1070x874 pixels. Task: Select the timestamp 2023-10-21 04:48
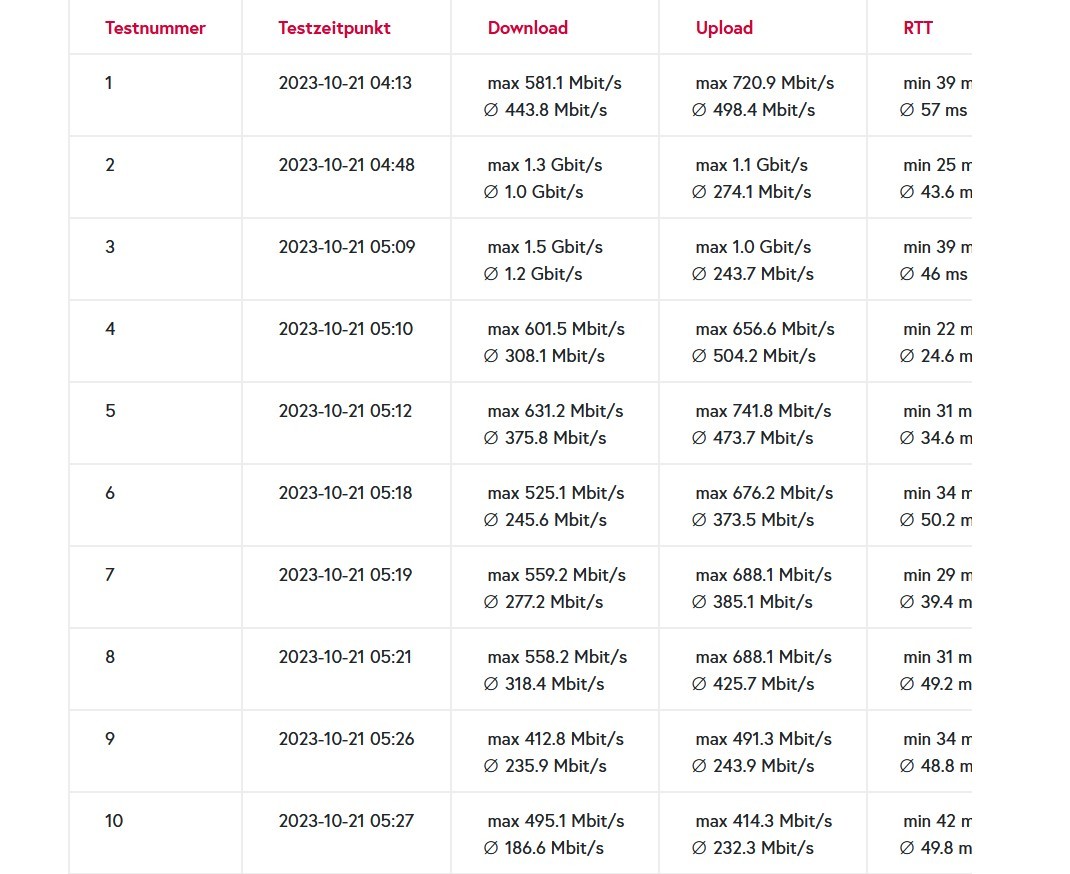(346, 165)
